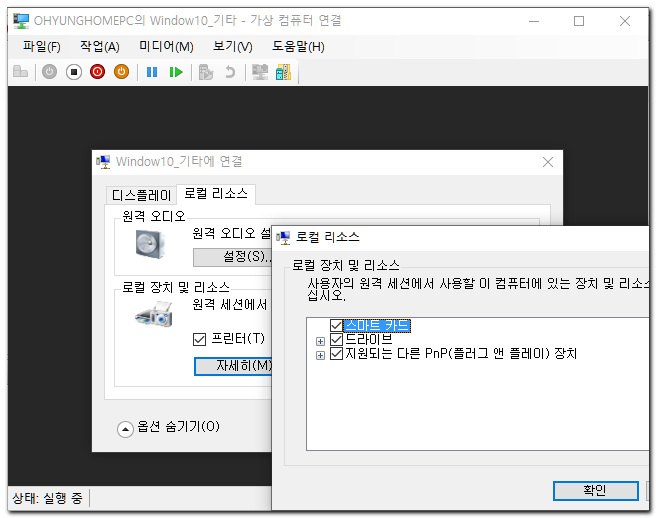656x518 pixels.
Task: Expand the 지원되는 다른 PnP 장치 node
Action: coord(320,355)
